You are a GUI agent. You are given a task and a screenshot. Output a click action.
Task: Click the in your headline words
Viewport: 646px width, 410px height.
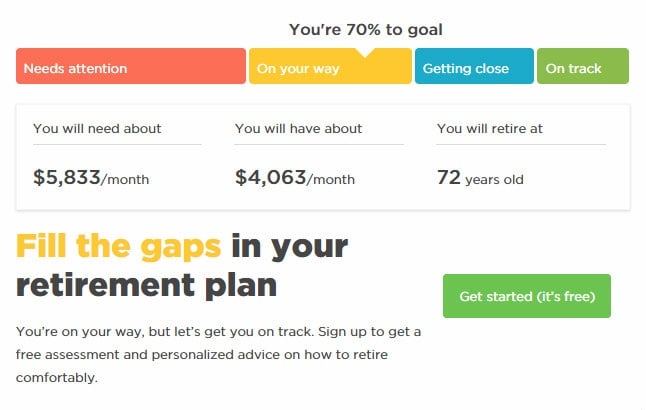(x=290, y=246)
